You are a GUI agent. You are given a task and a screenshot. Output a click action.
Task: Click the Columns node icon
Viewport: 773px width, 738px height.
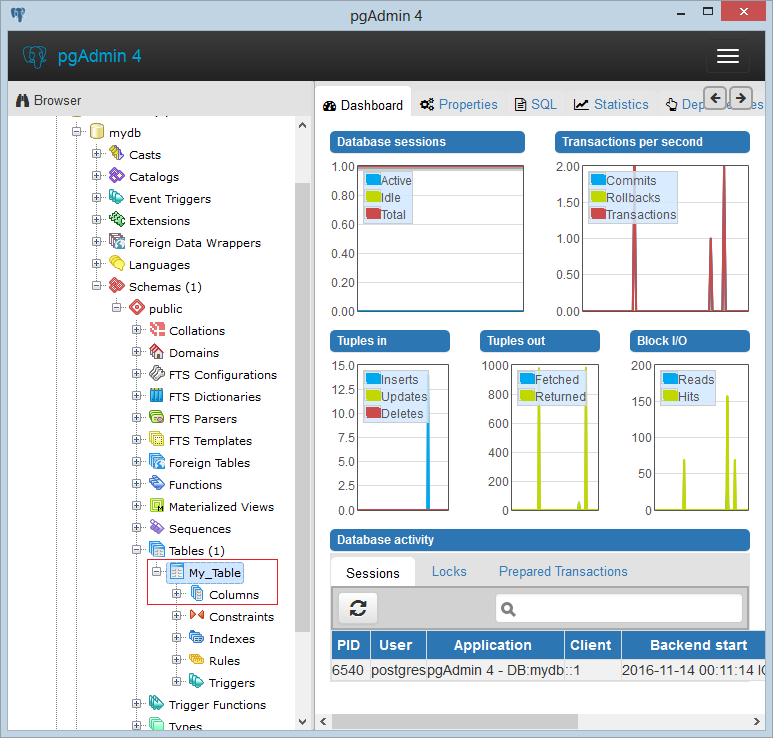click(x=197, y=594)
